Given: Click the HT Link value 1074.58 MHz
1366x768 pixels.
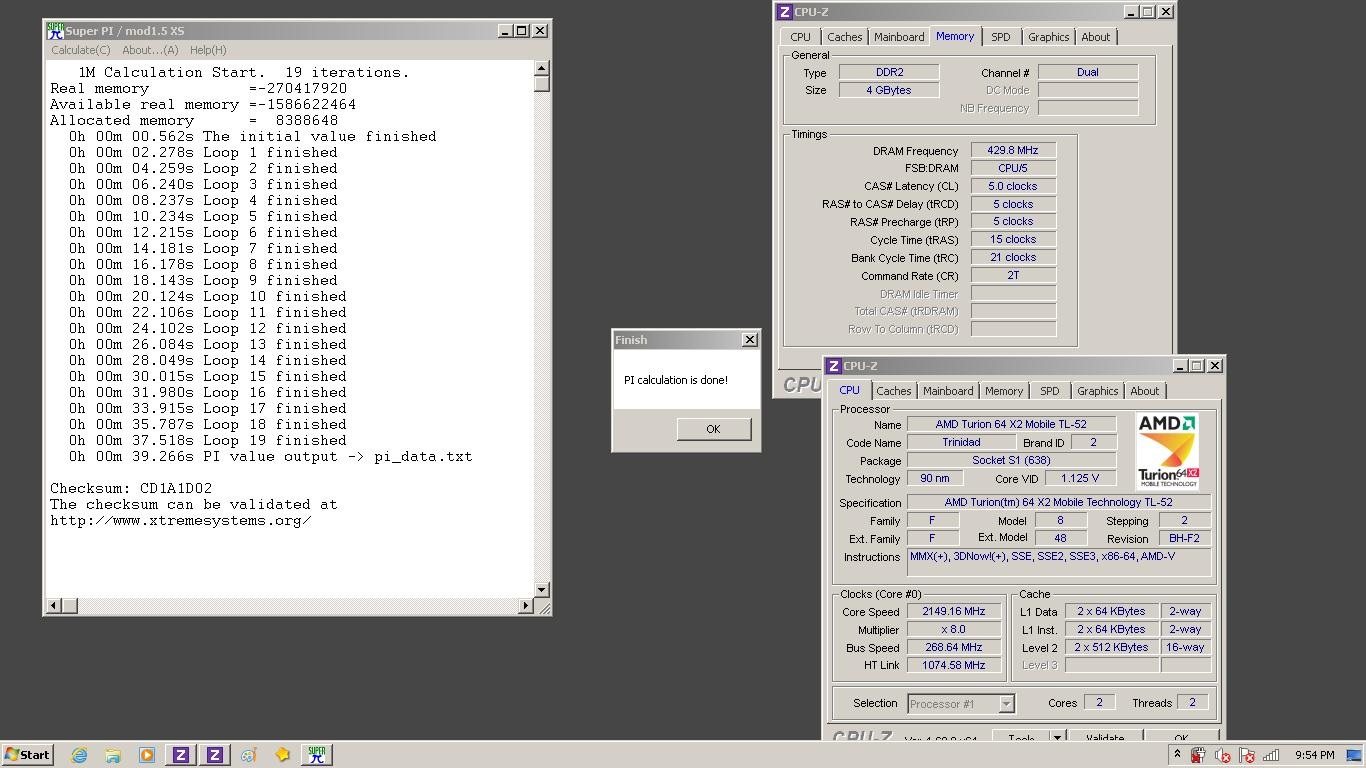Looking at the screenshot, I should coord(954,665).
